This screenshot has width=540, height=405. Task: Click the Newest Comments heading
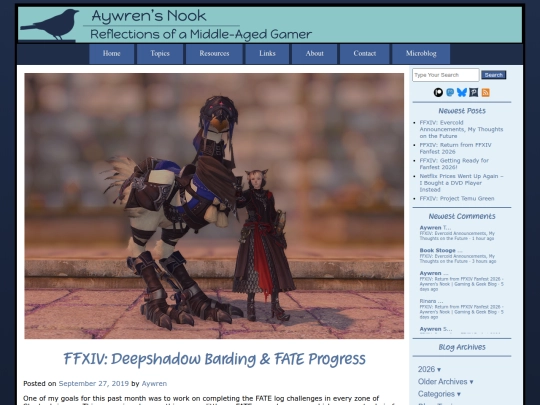coord(461,216)
